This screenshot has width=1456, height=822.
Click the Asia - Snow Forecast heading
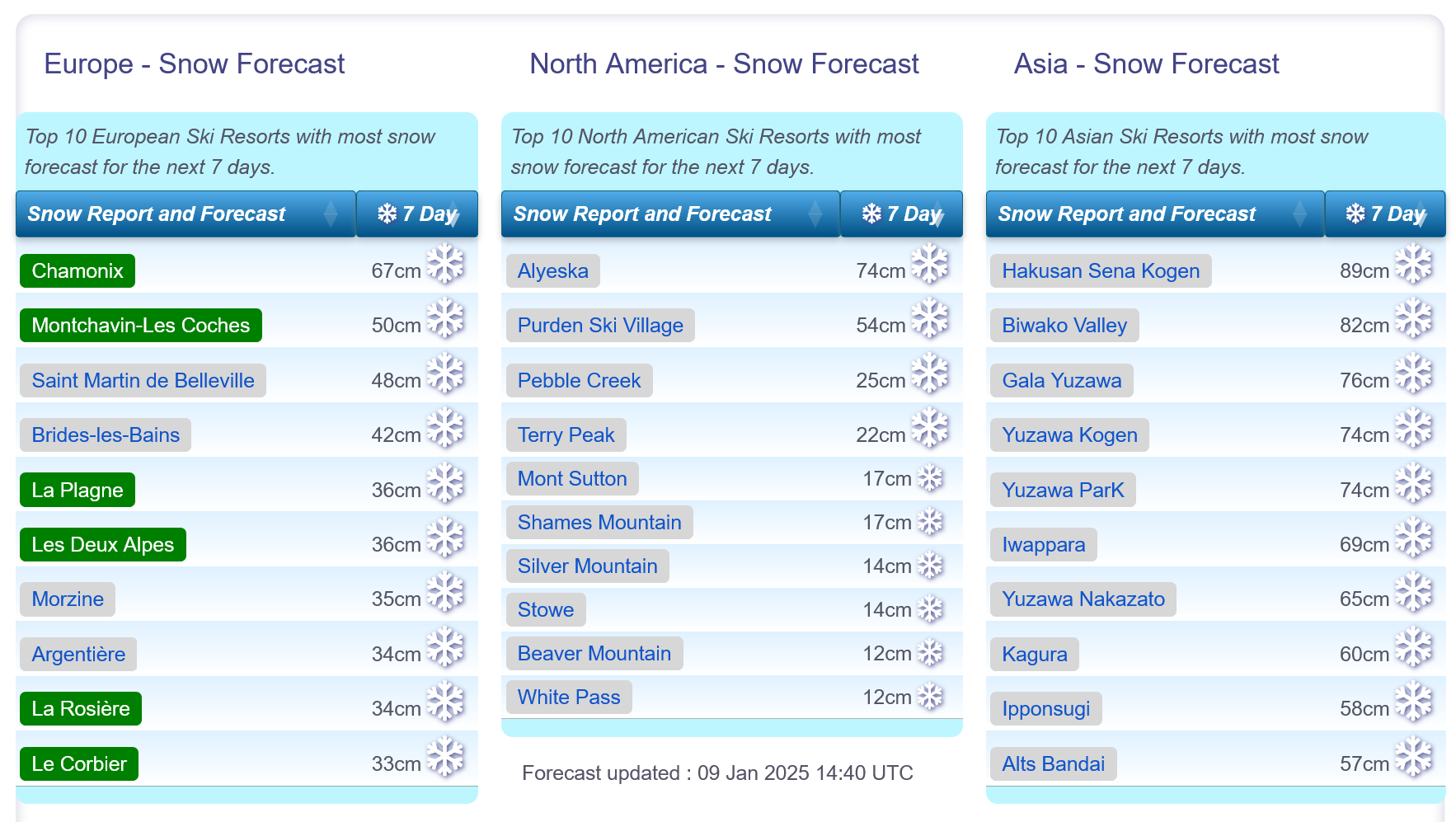(x=1146, y=63)
